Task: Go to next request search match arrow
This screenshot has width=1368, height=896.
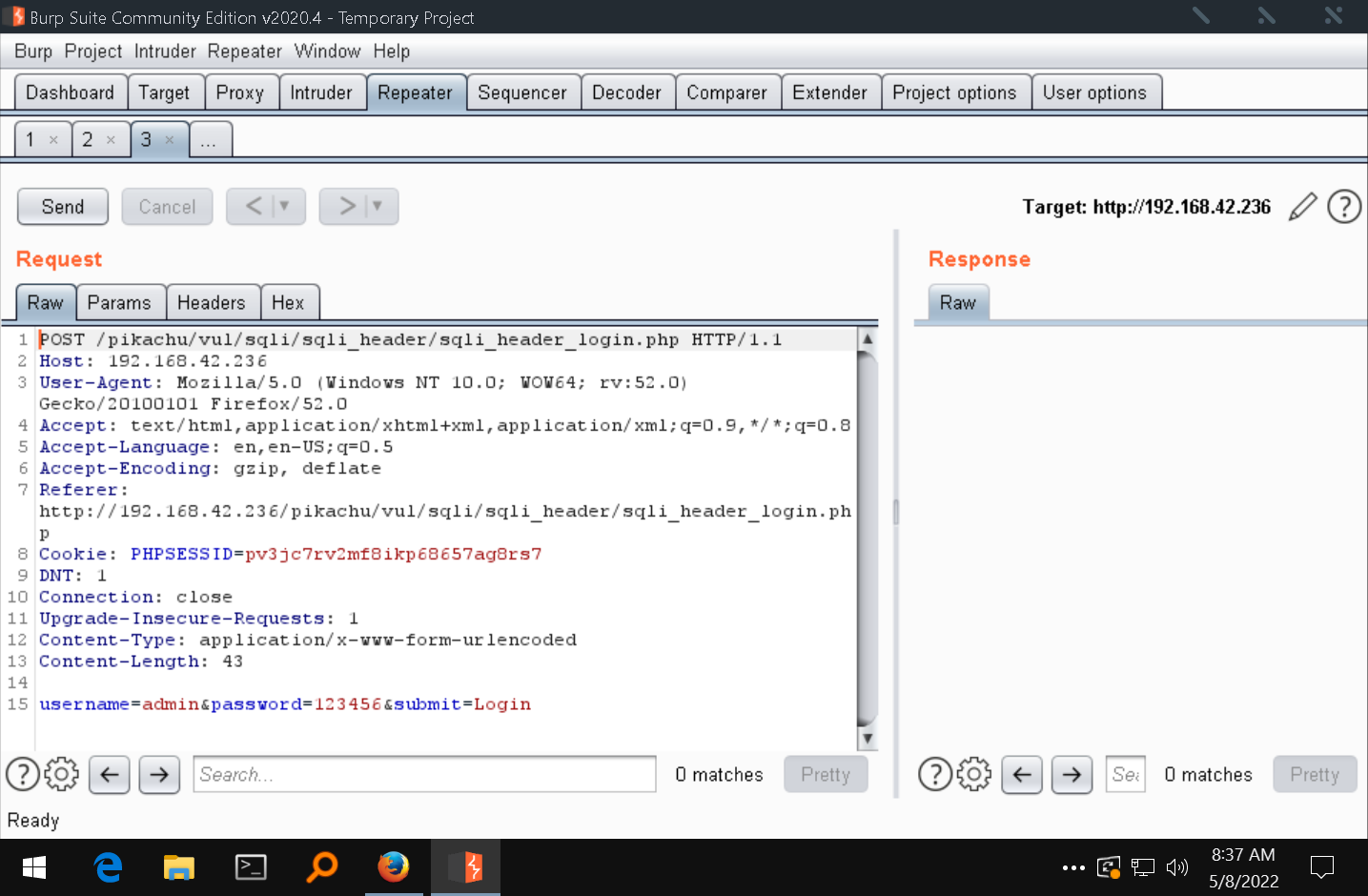Action: [159, 774]
